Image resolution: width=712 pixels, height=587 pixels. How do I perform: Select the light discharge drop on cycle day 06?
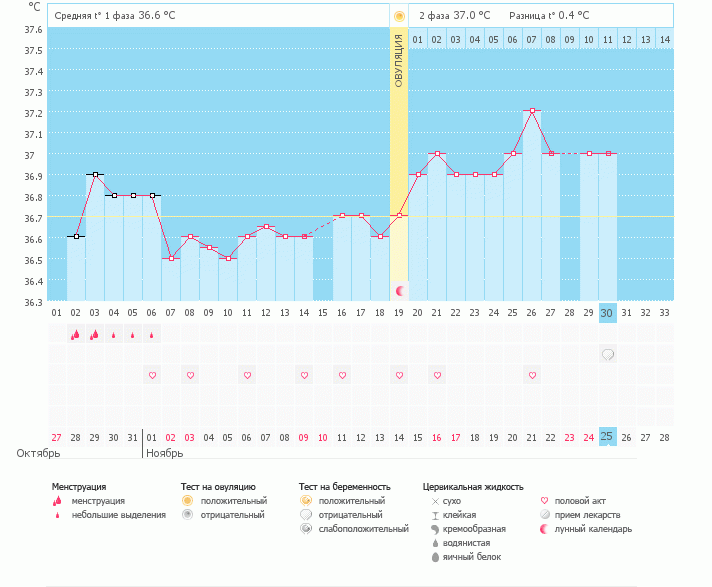pyautogui.click(x=152, y=336)
